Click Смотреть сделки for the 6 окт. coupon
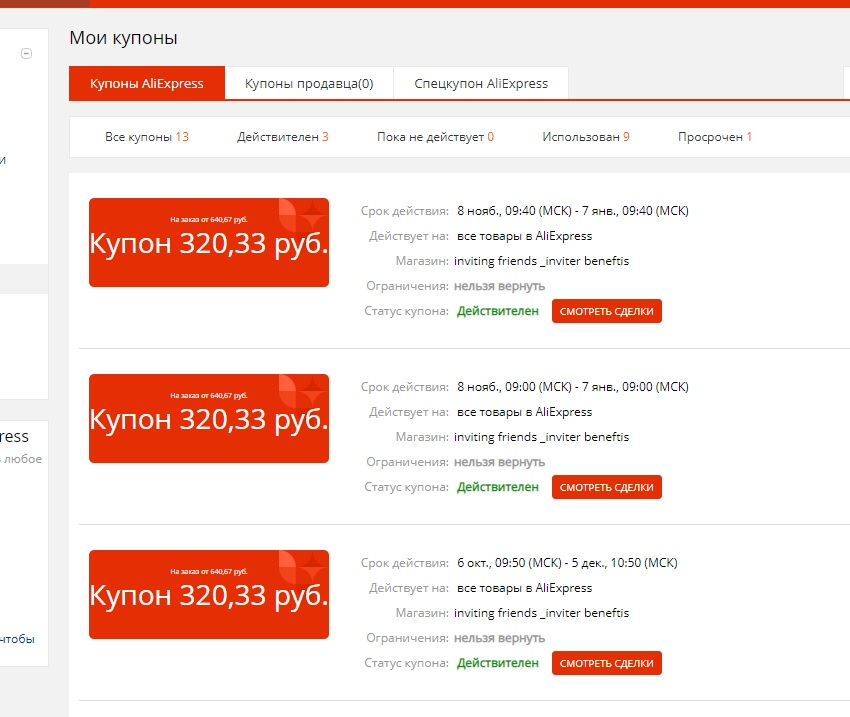 (607, 663)
